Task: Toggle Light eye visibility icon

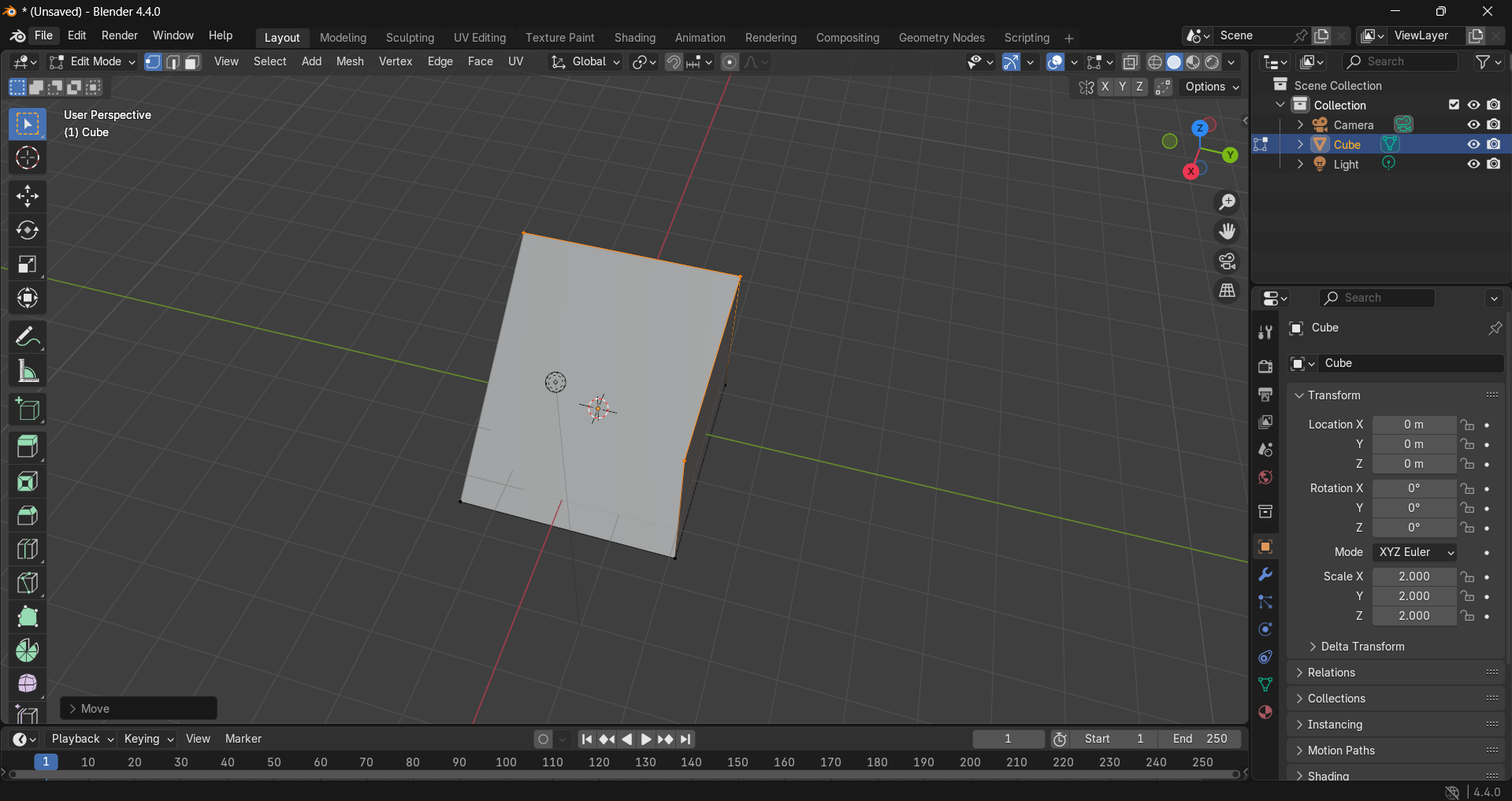Action: click(x=1473, y=164)
